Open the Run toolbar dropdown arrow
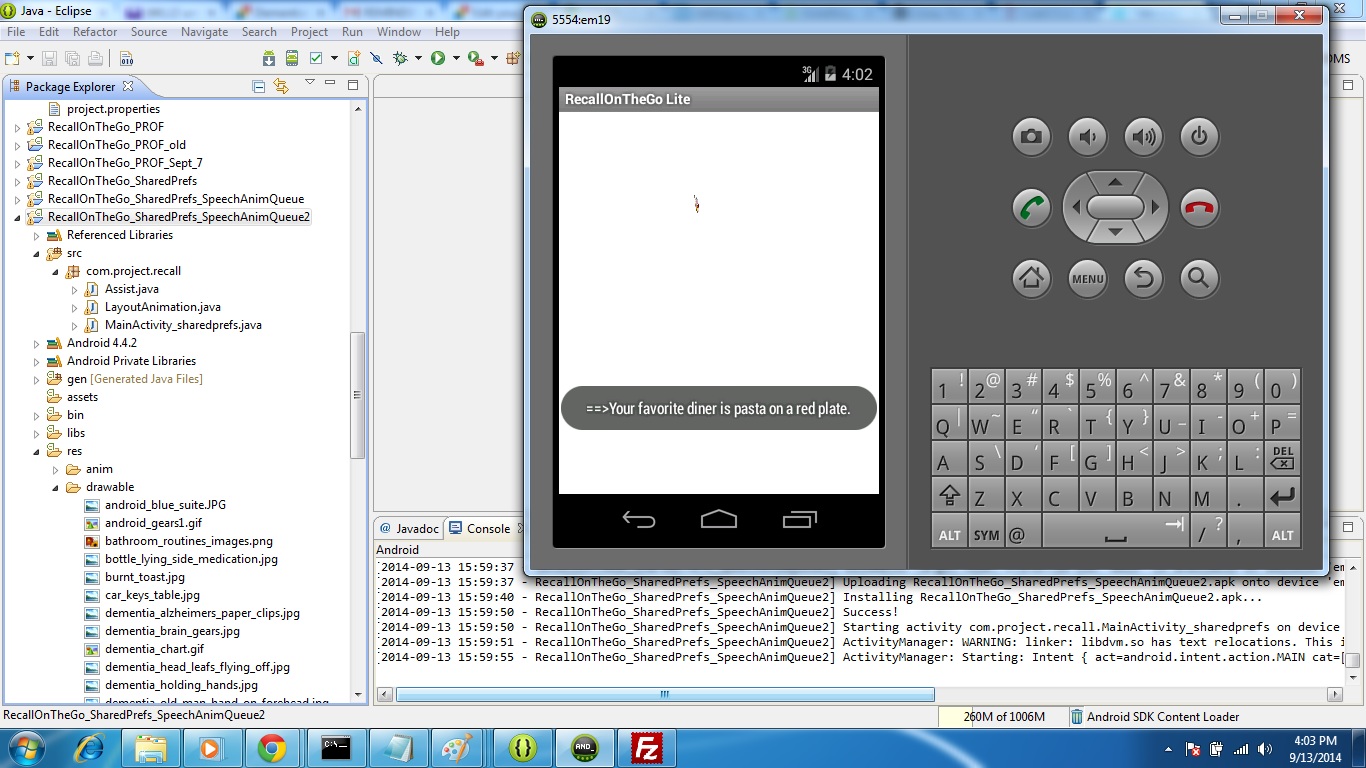1366x768 pixels. (456, 58)
